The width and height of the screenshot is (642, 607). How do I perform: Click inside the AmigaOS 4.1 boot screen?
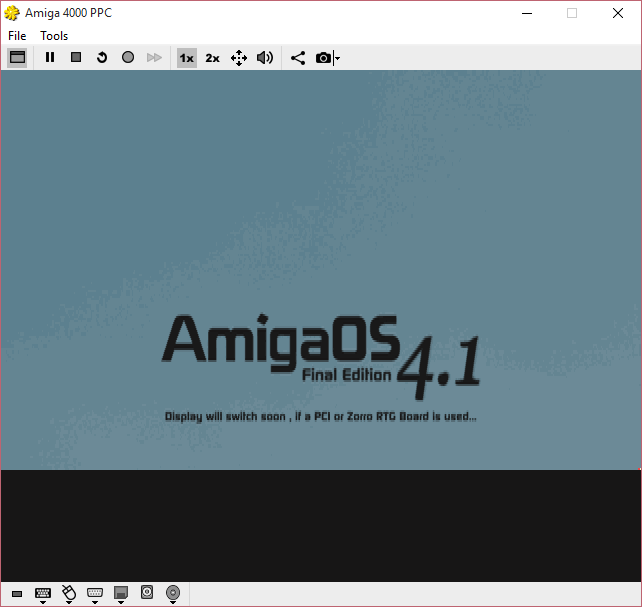pyautogui.click(x=321, y=270)
